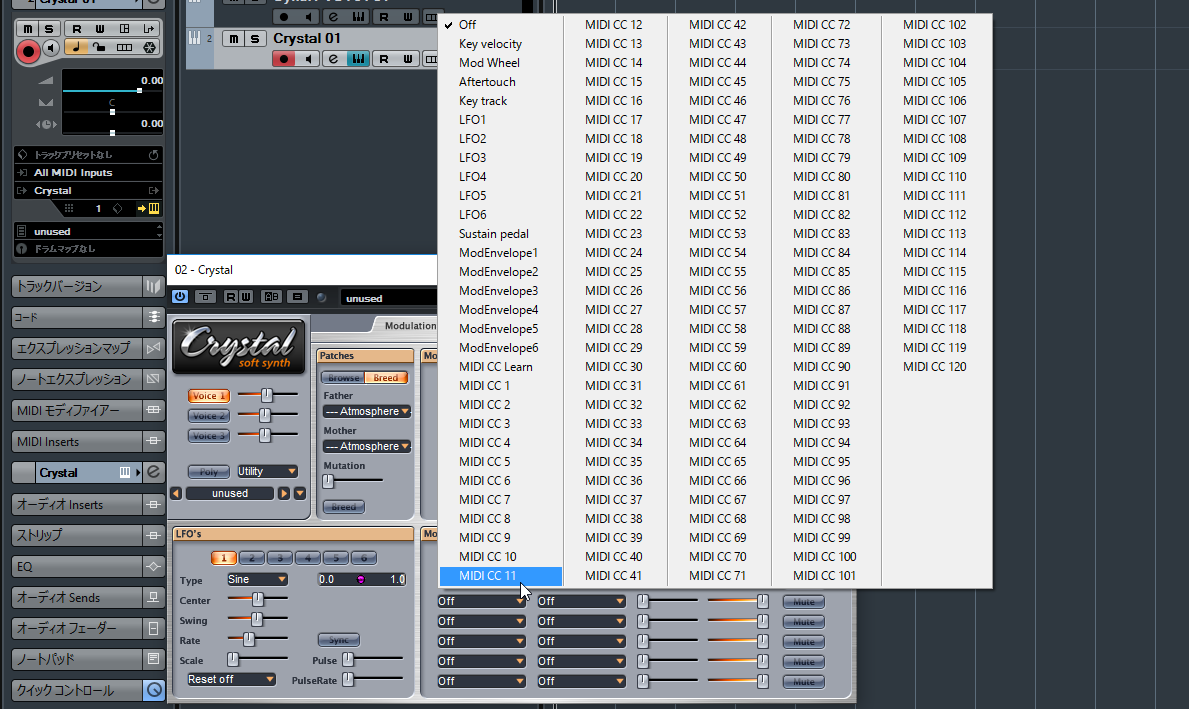This screenshot has width=1189, height=709.
Task: Select MIDI CC 11 in modulation menu
Action: pos(500,576)
